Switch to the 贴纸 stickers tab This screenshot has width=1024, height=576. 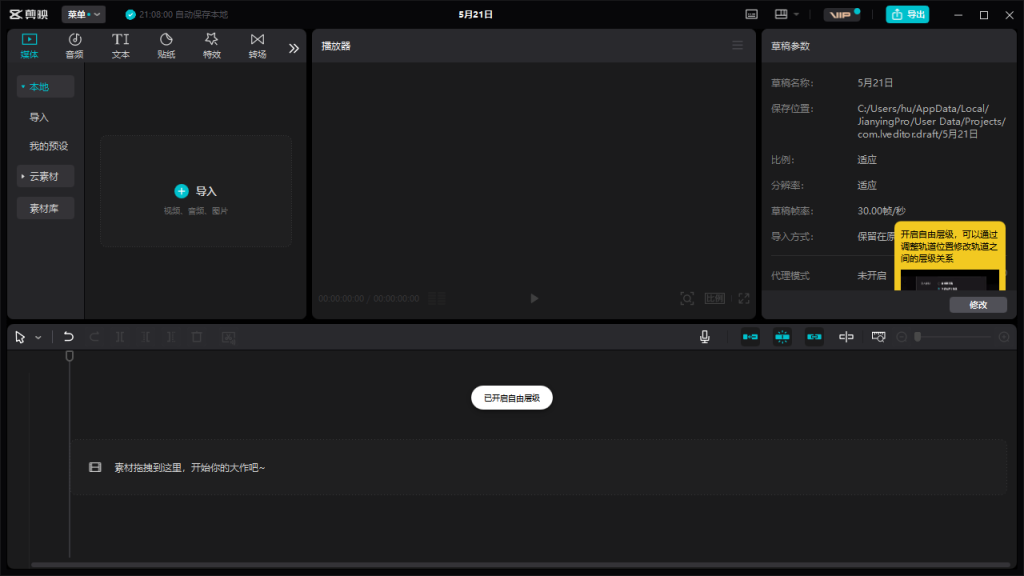coord(166,46)
